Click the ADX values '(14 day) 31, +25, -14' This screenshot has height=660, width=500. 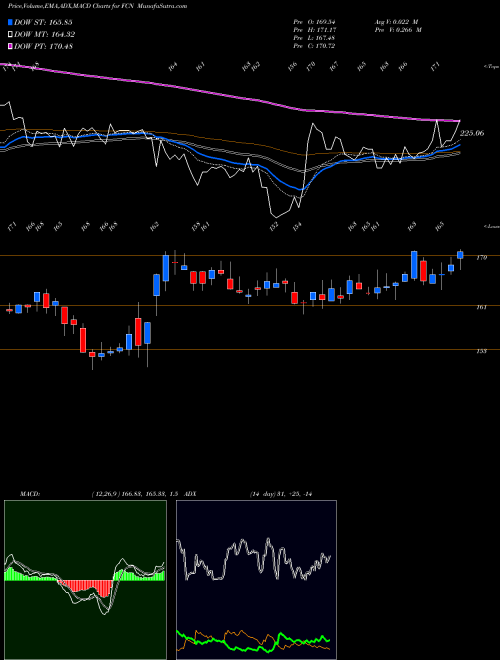[280, 494]
